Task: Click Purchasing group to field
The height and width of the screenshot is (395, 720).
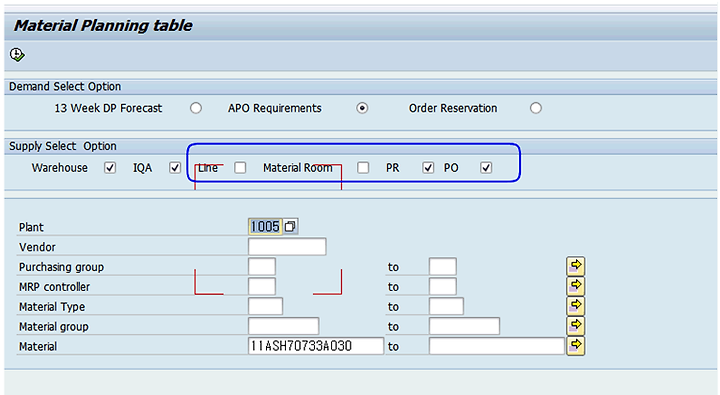Action: click(x=443, y=266)
